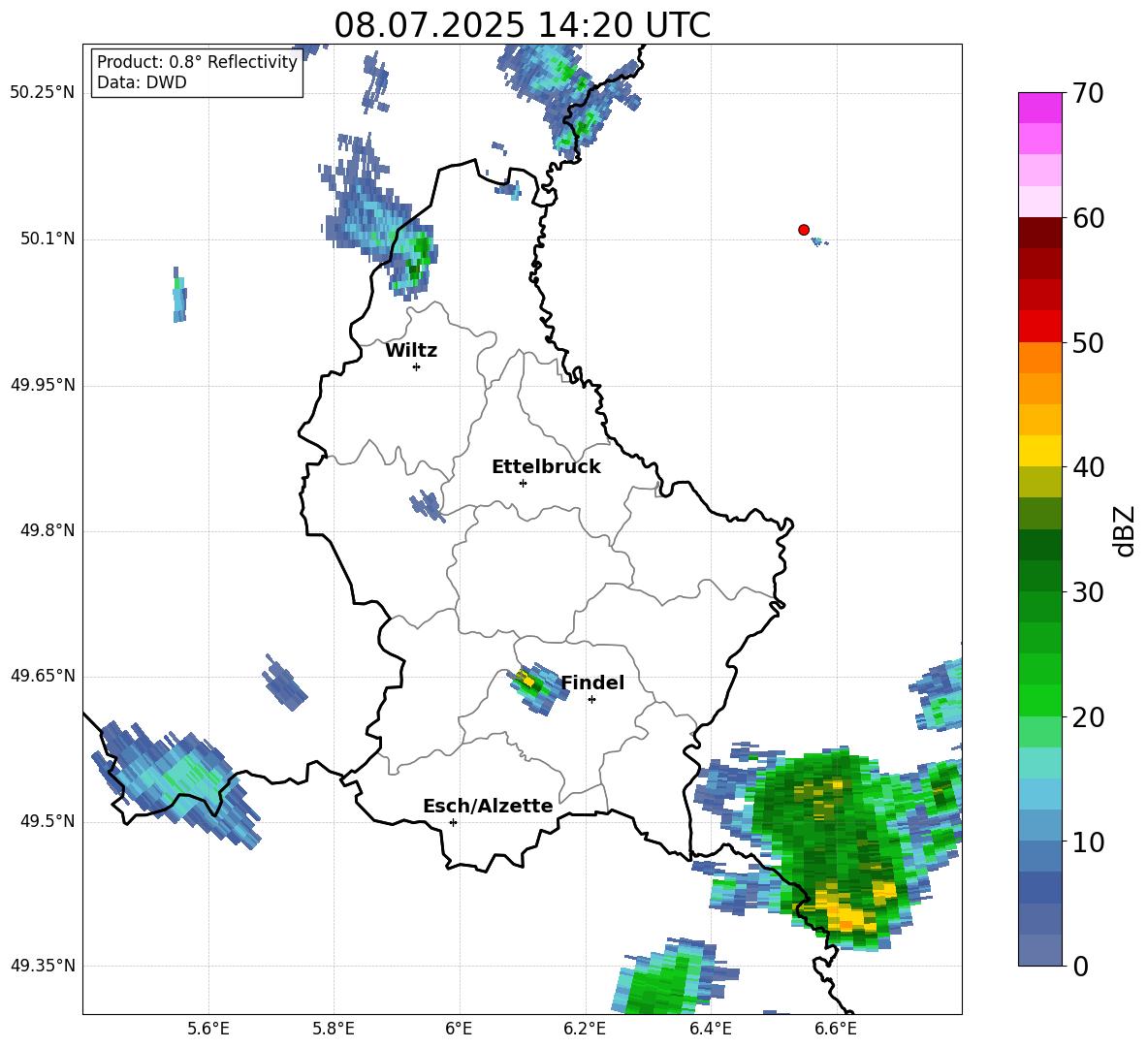Click the colorbar tick label 60
Image resolution: width=1148 pixels, height=1048 pixels.
1087,217
